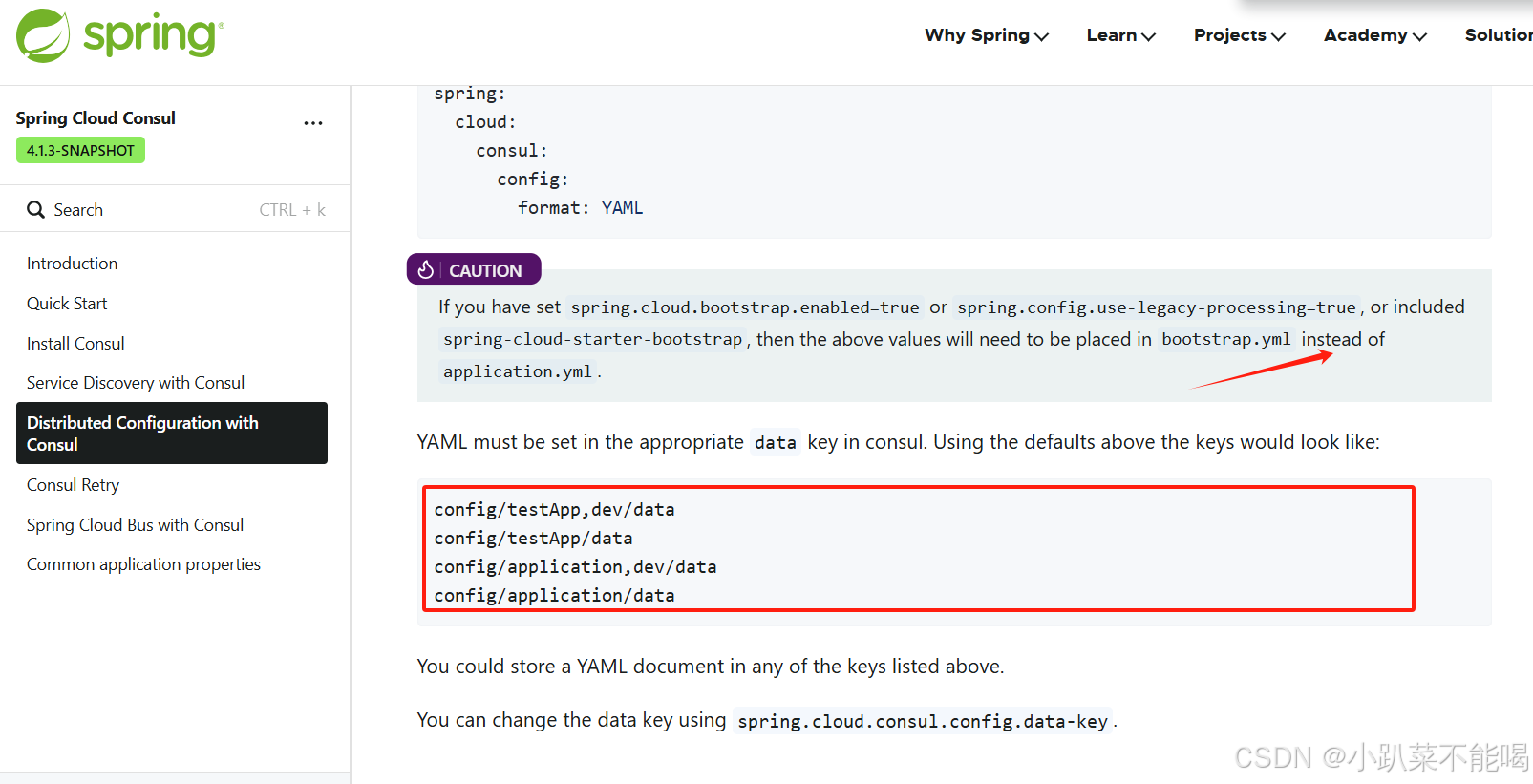Select Distributed Configuration with Consul
The image size is (1533, 784).
(x=172, y=434)
